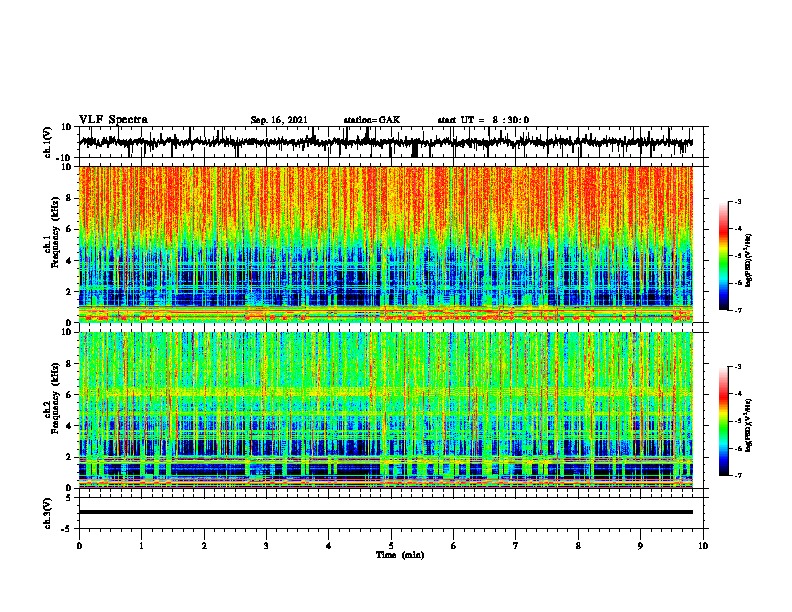
Task: Click the flat ch.3 voltage trace
Action: click(x=385, y=512)
